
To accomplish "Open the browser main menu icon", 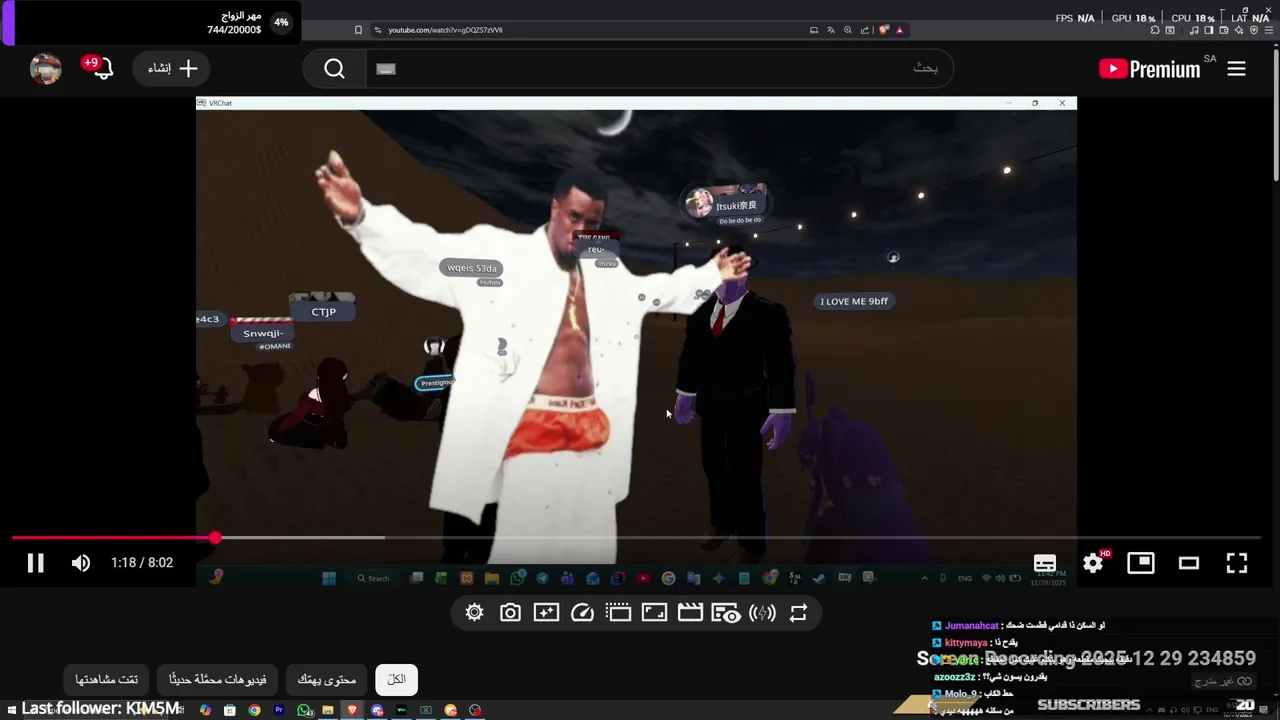I will (x=1269, y=30).
